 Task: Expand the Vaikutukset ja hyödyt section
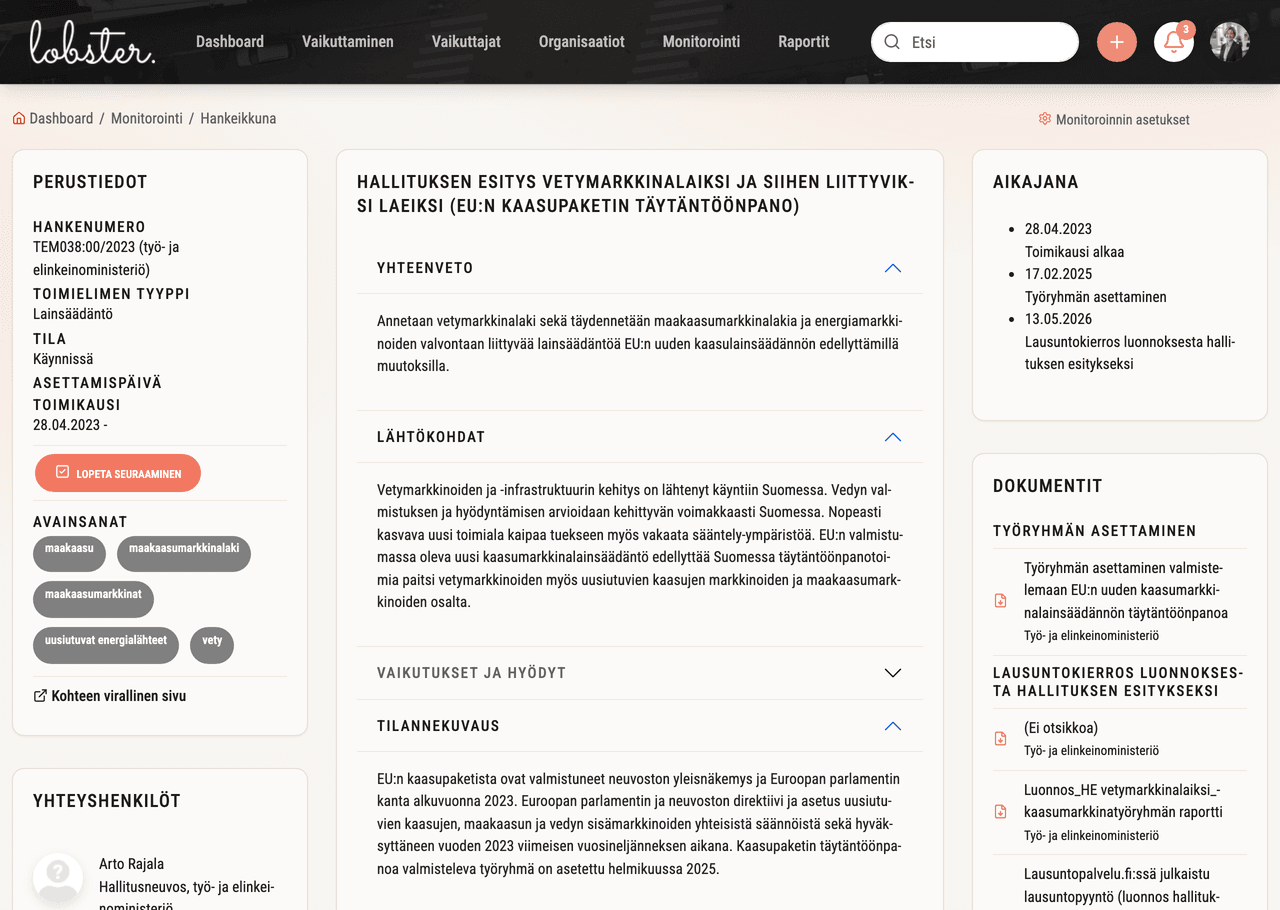(640, 673)
